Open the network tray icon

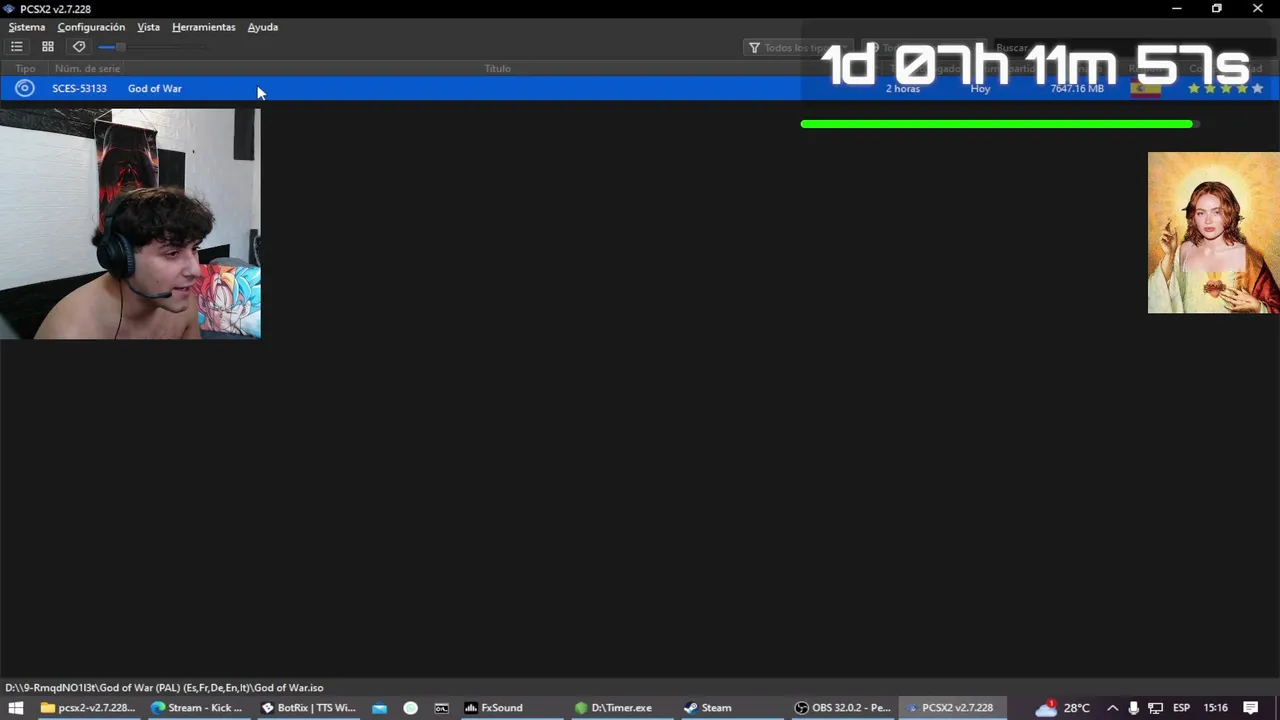click(1155, 708)
